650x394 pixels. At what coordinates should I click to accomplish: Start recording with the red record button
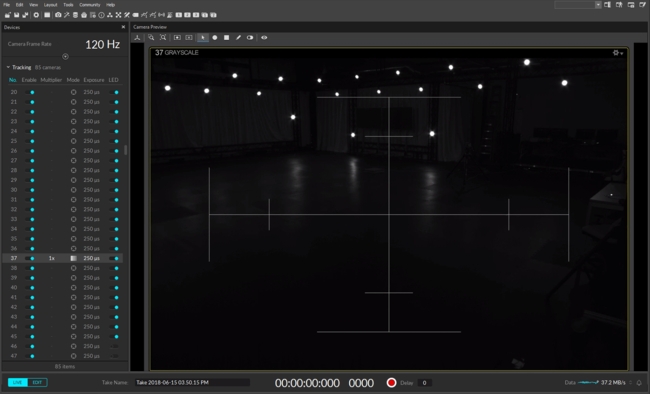click(391, 382)
